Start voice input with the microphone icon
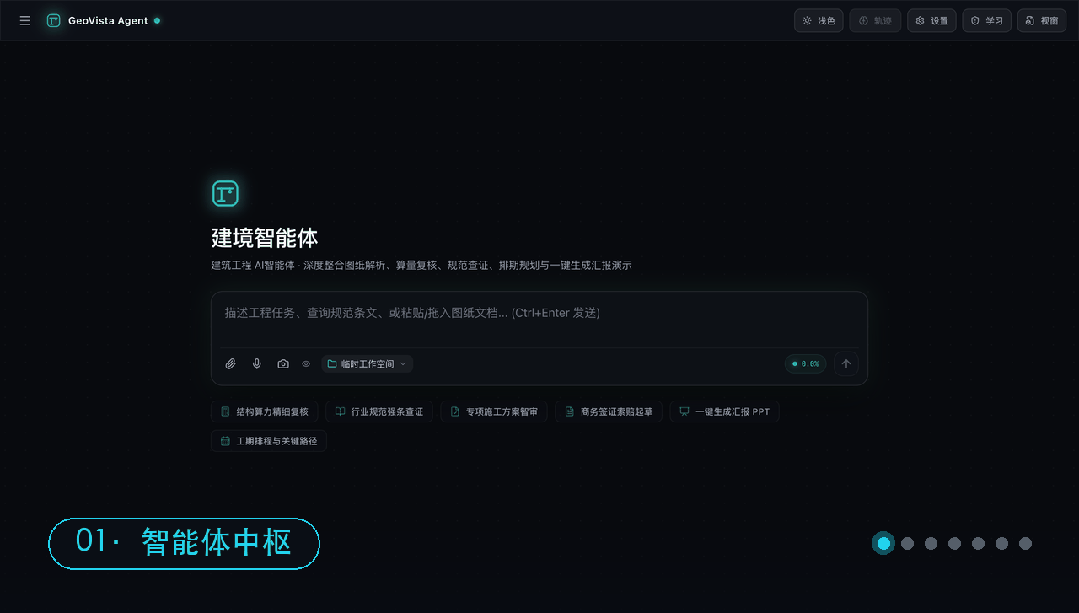This screenshot has width=1079, height=613. 257,364
